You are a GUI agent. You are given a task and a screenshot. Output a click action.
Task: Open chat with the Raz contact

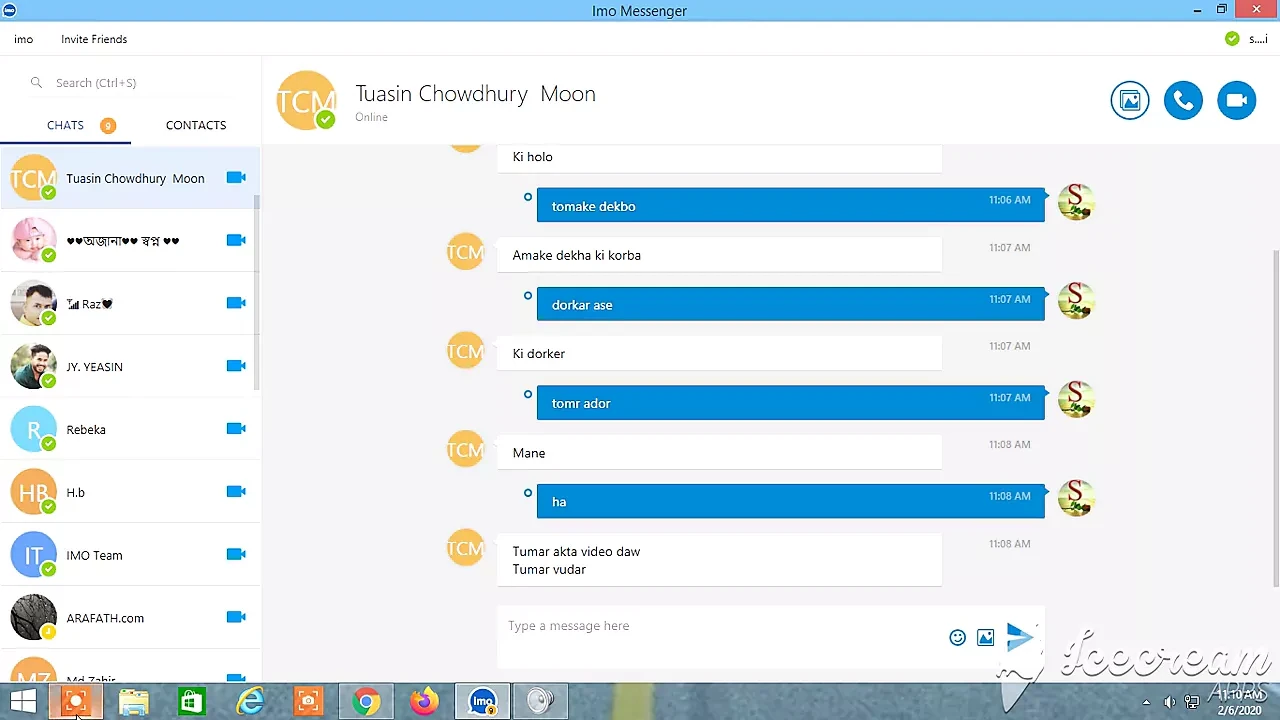click(130, 303)
